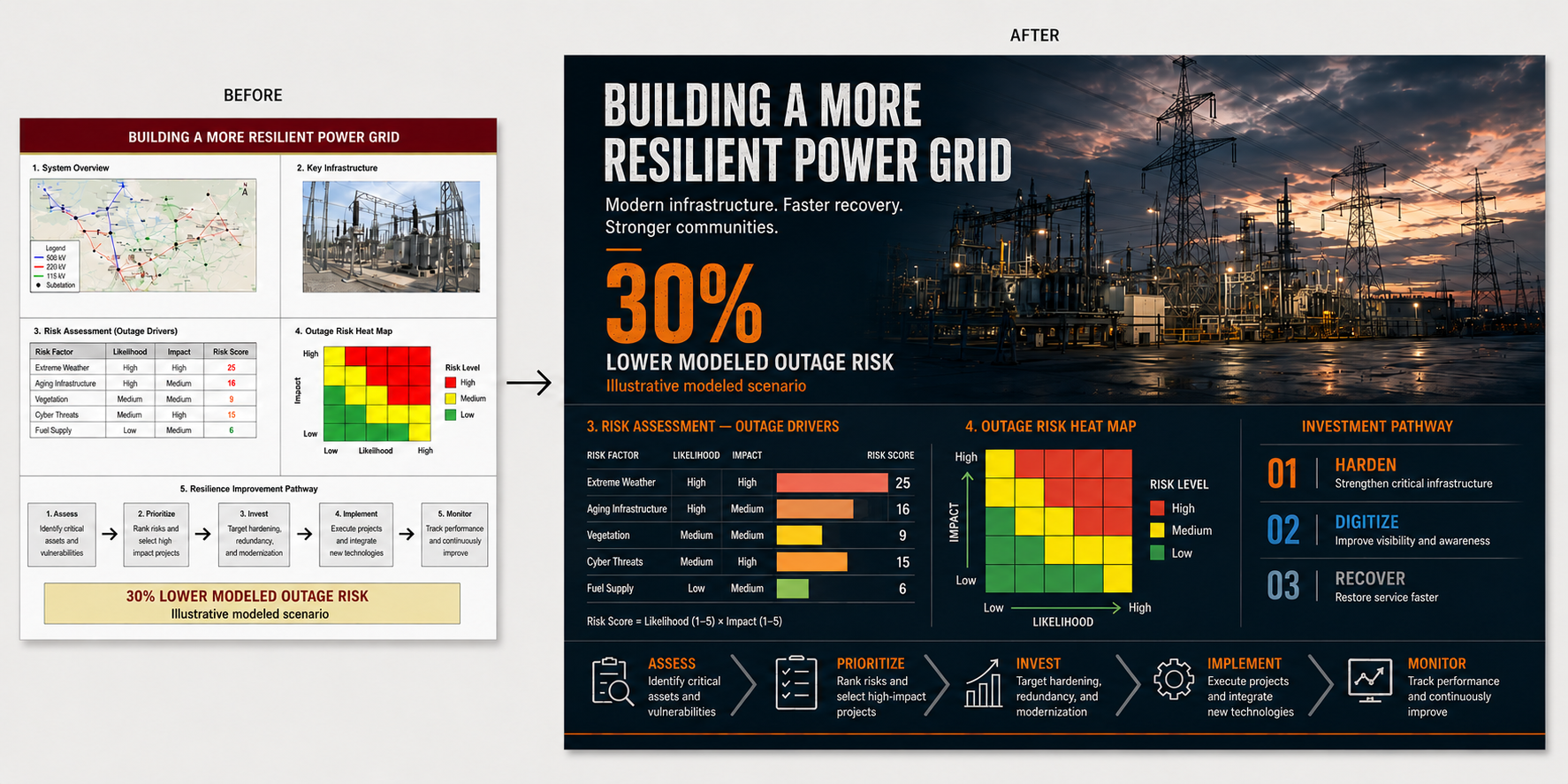Screen dimensions: 1568x784
Task: Select the red High swatch in After legend
Action: tap(1157, 508)
